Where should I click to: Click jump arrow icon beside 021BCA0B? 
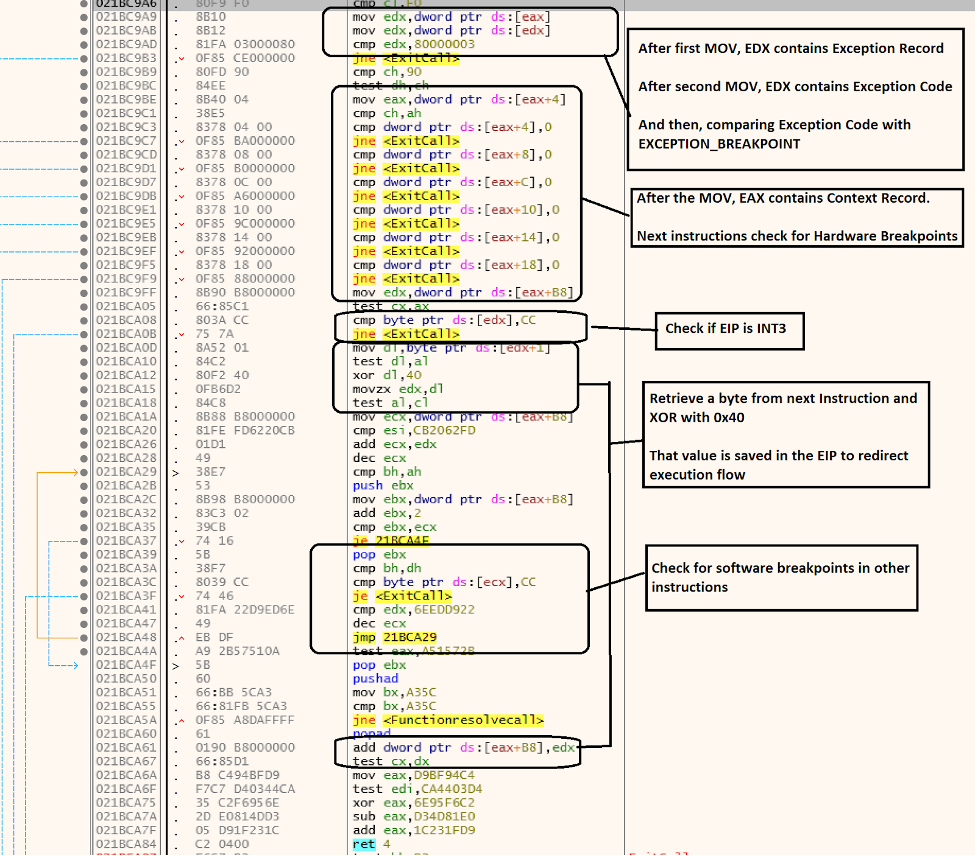coord(181,335)
